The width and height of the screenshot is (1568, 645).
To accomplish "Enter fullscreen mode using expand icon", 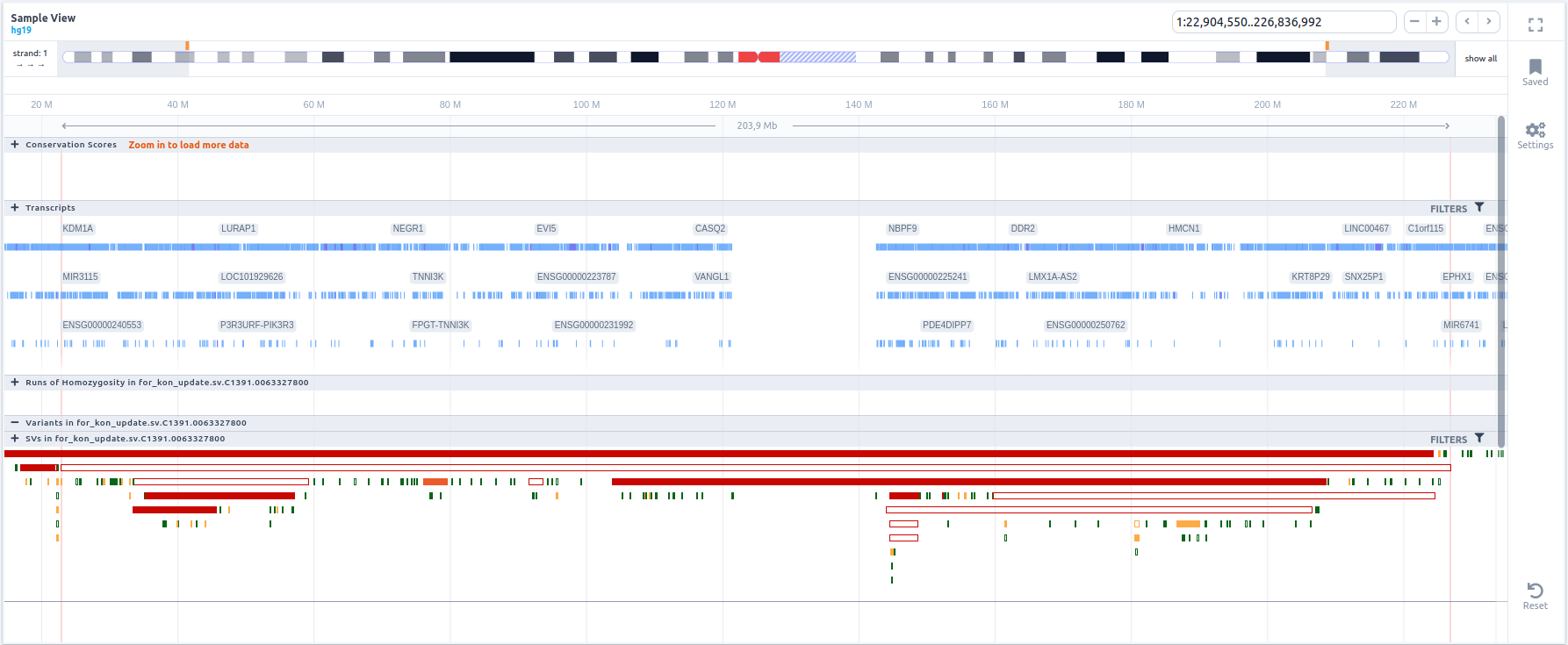I will pyautogui.click(x=1536, y=25).
